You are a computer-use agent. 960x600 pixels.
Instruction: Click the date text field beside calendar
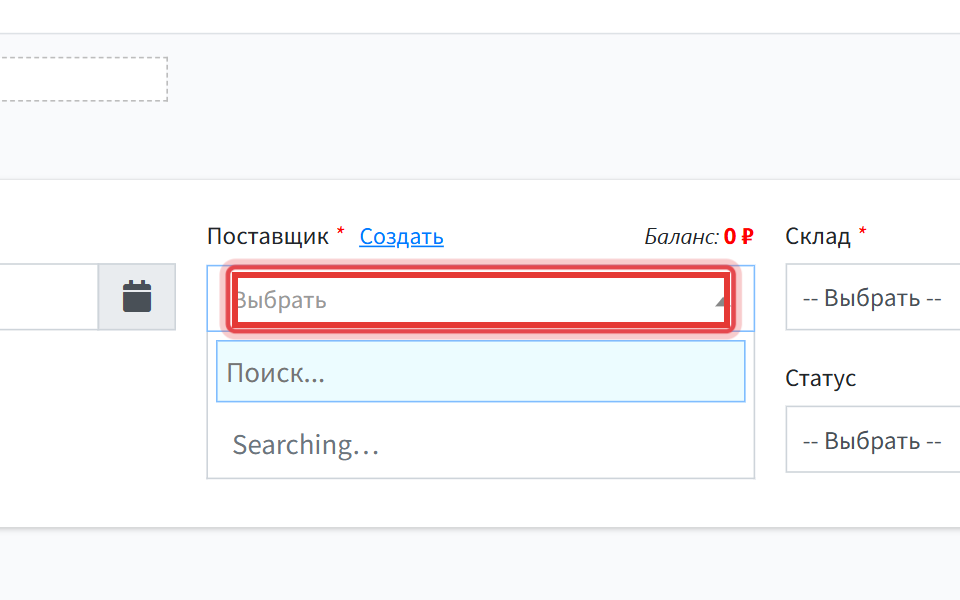coord(49,297)
